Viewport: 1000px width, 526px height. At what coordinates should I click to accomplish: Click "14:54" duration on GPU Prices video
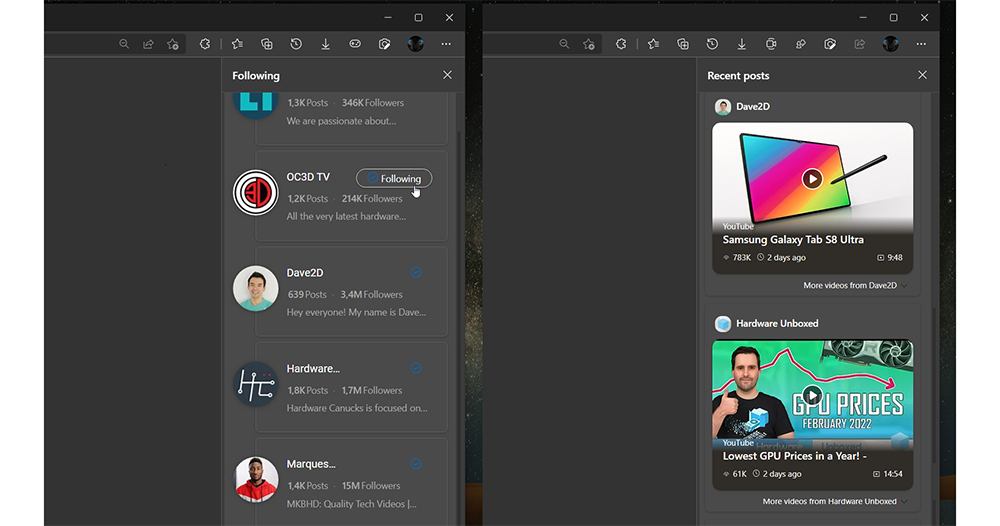893,474
